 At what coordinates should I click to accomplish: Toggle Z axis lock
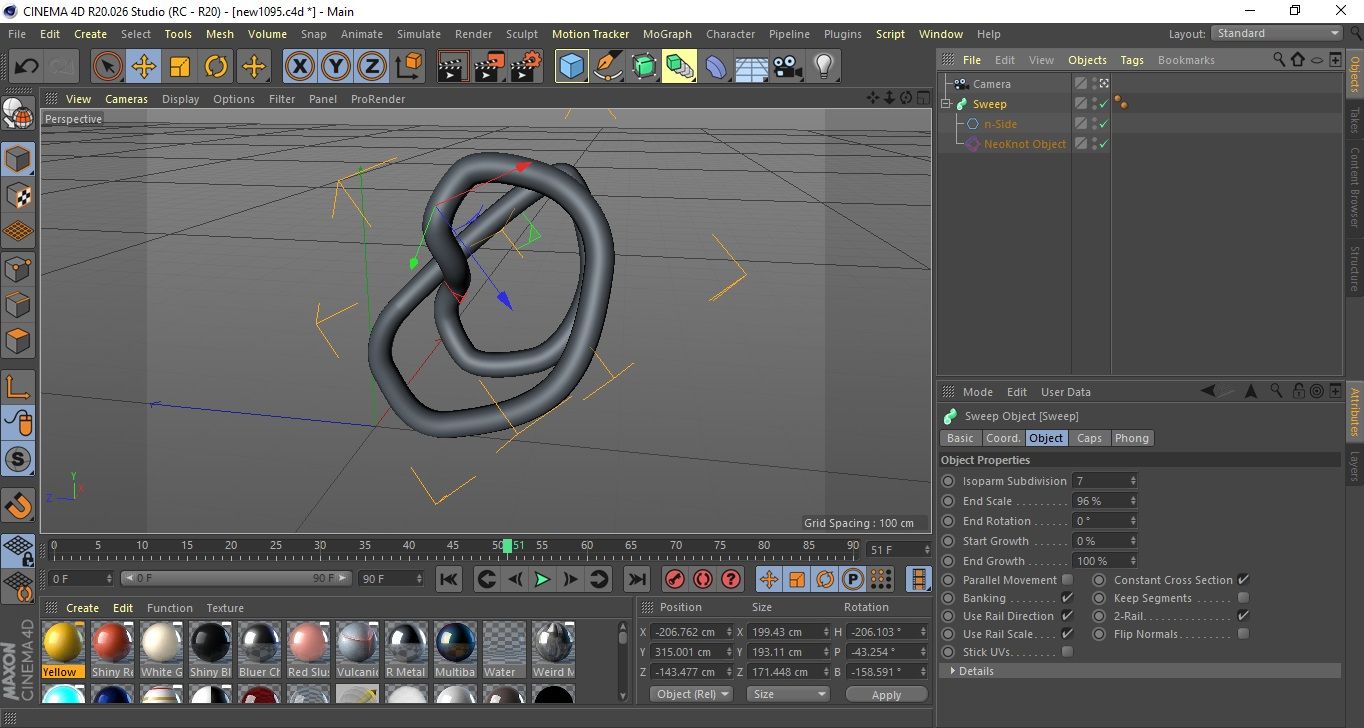[x=372, y=67]
